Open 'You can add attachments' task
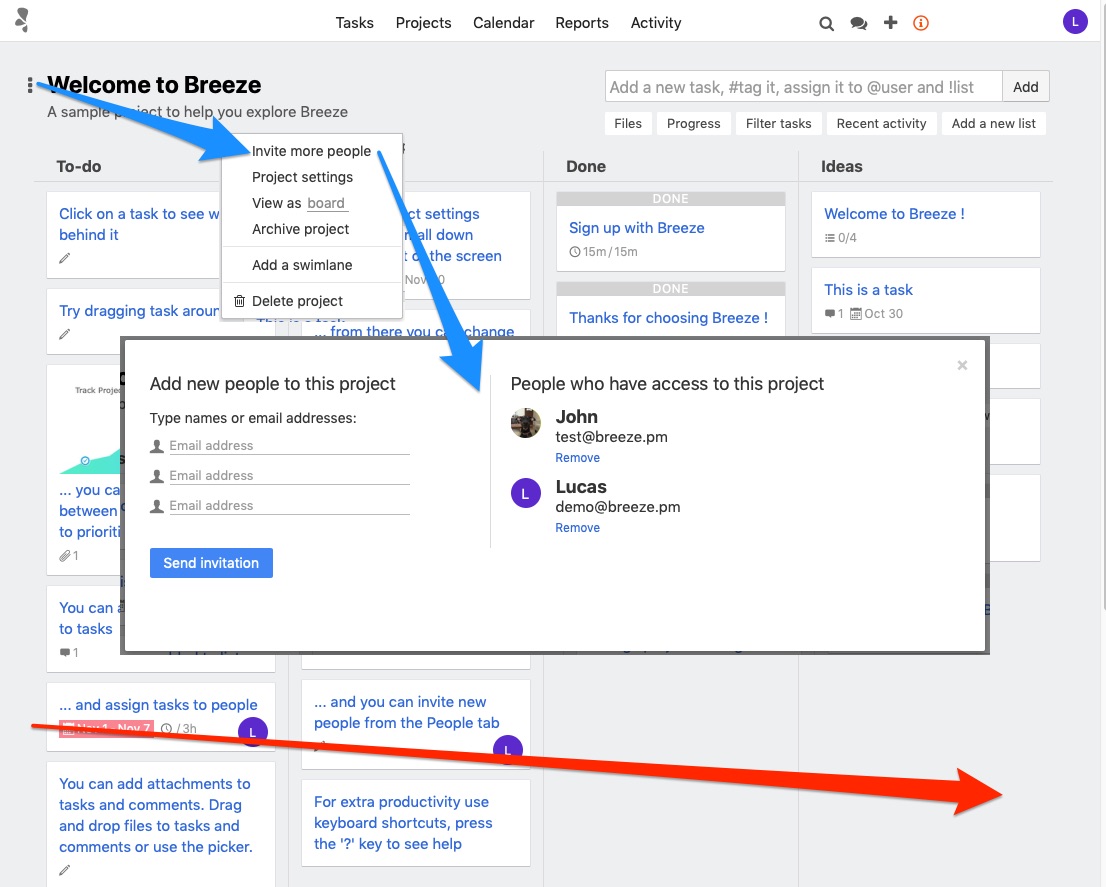 [x=156, y=815]
